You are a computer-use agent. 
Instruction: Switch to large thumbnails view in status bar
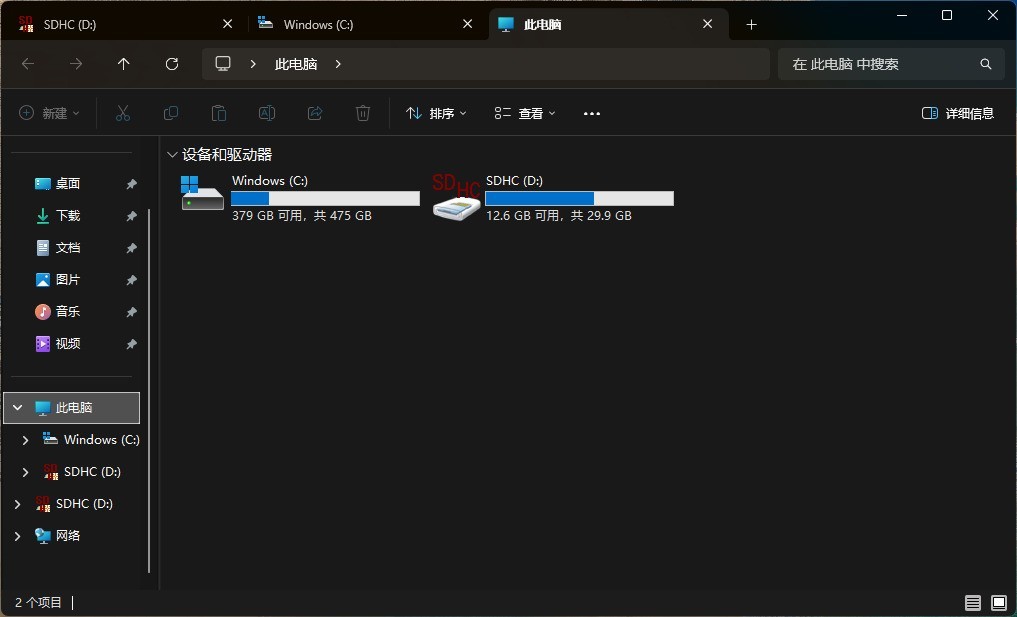pyautogui.click(x=997, y=603)
